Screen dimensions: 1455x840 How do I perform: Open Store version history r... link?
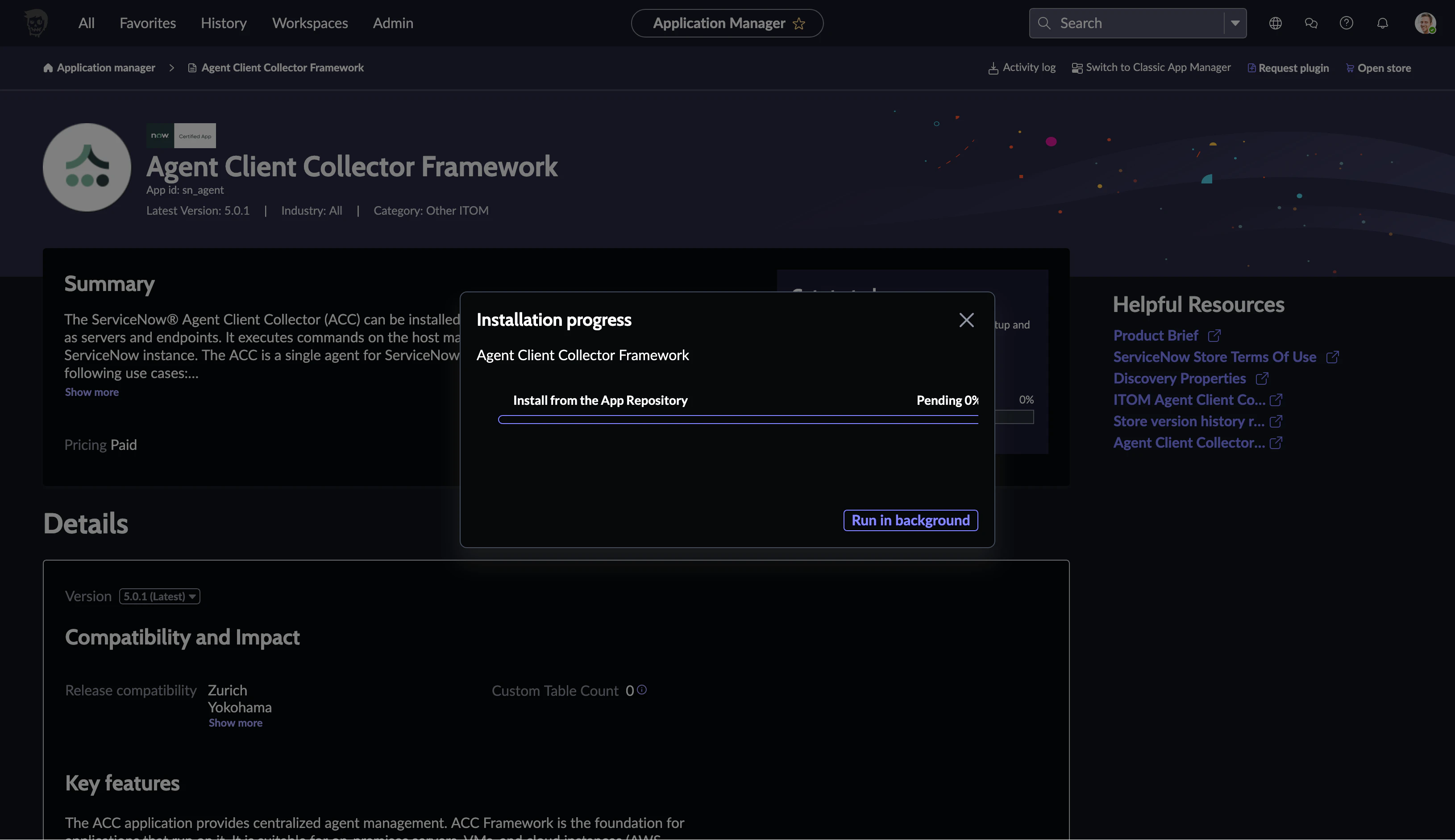point(1189,421)
